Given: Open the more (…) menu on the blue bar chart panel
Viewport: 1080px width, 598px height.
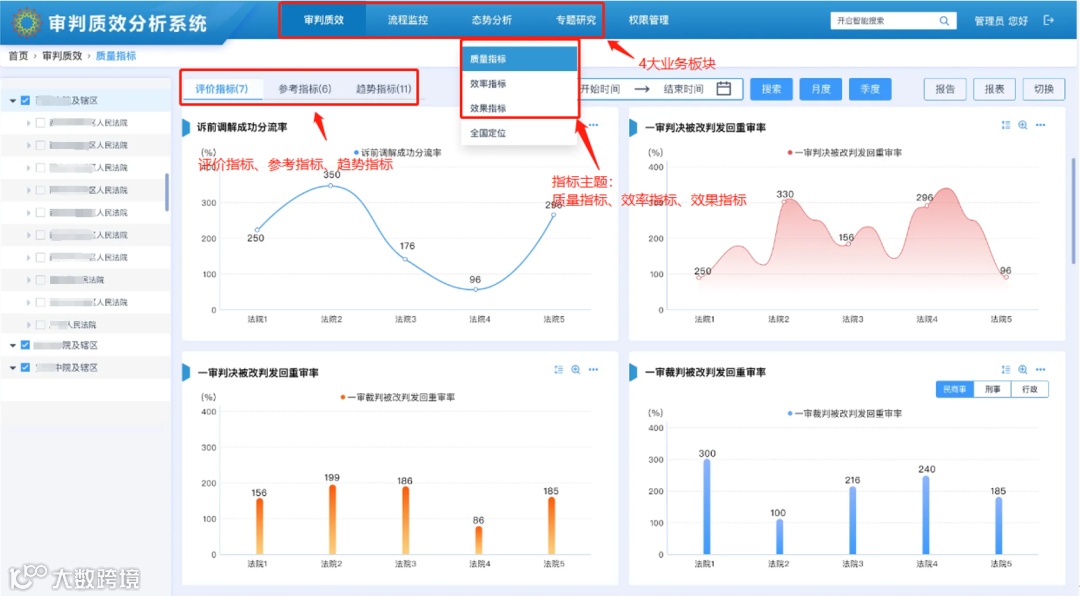Looking at the screenshot, I should click(x=1040, y=370).
